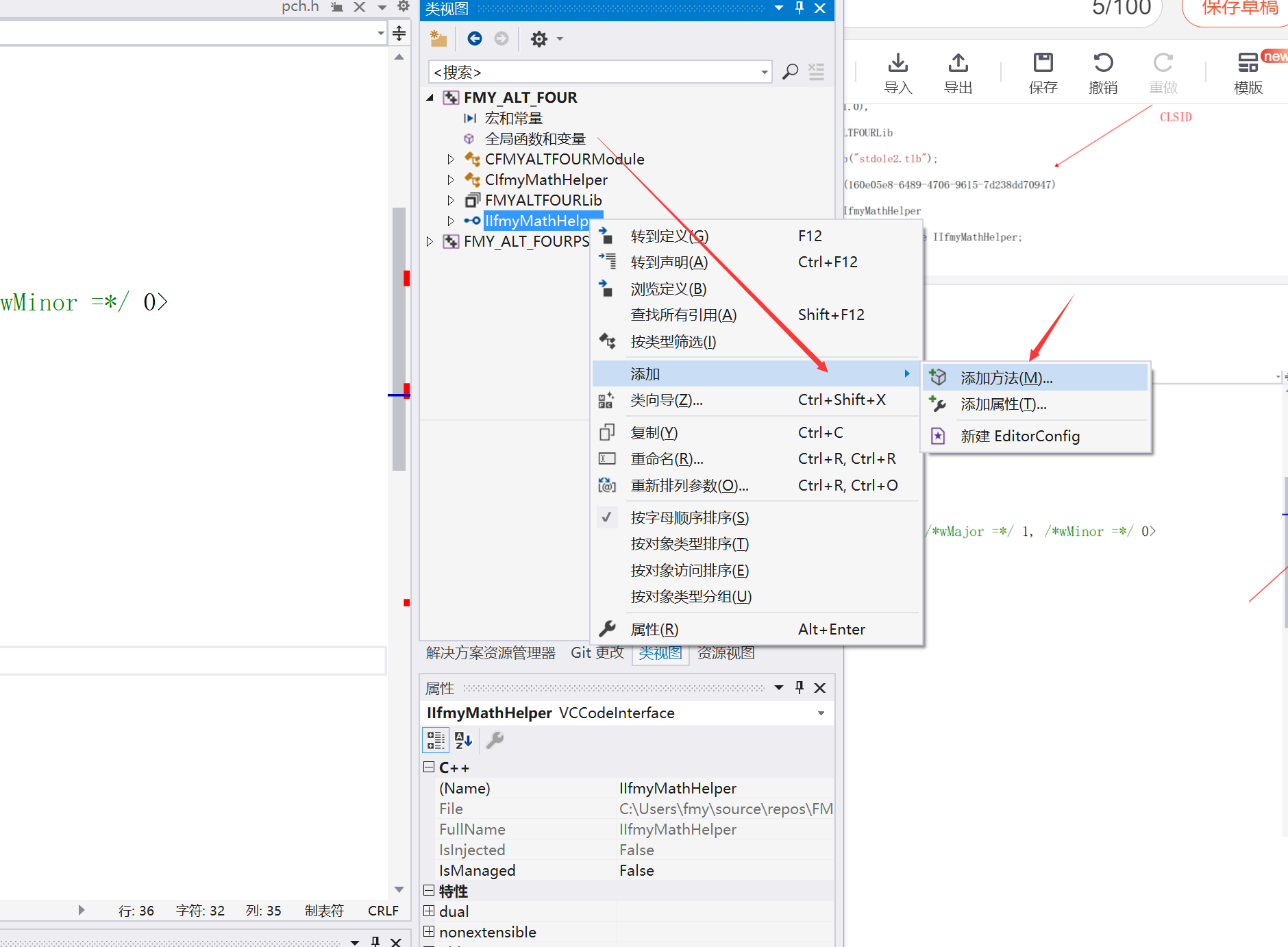Select 按对象类型分组 grouping option
This screenshot has height=947, width=1288.
pos(755,597)
